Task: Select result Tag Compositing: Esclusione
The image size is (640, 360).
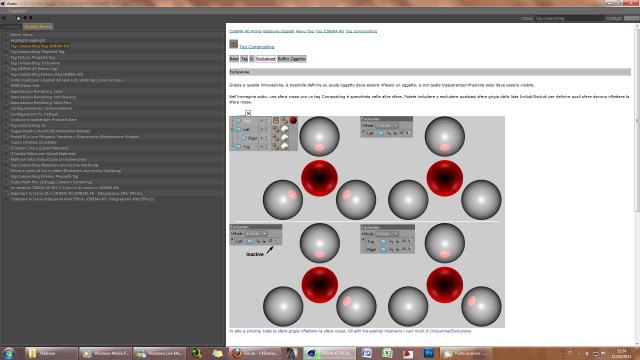Action: click(35, 63)
